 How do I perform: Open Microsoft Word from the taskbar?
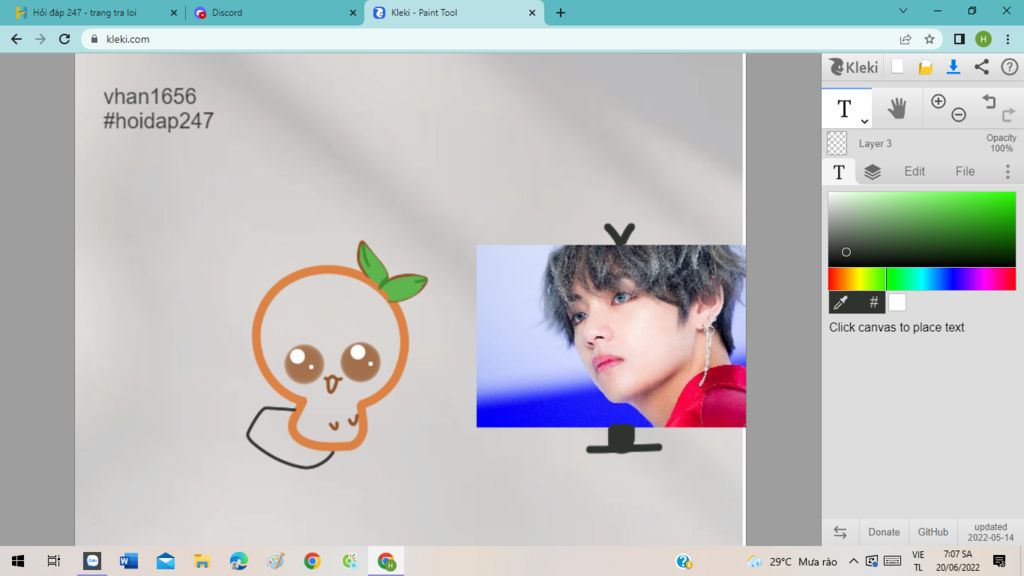coord(129,561)
